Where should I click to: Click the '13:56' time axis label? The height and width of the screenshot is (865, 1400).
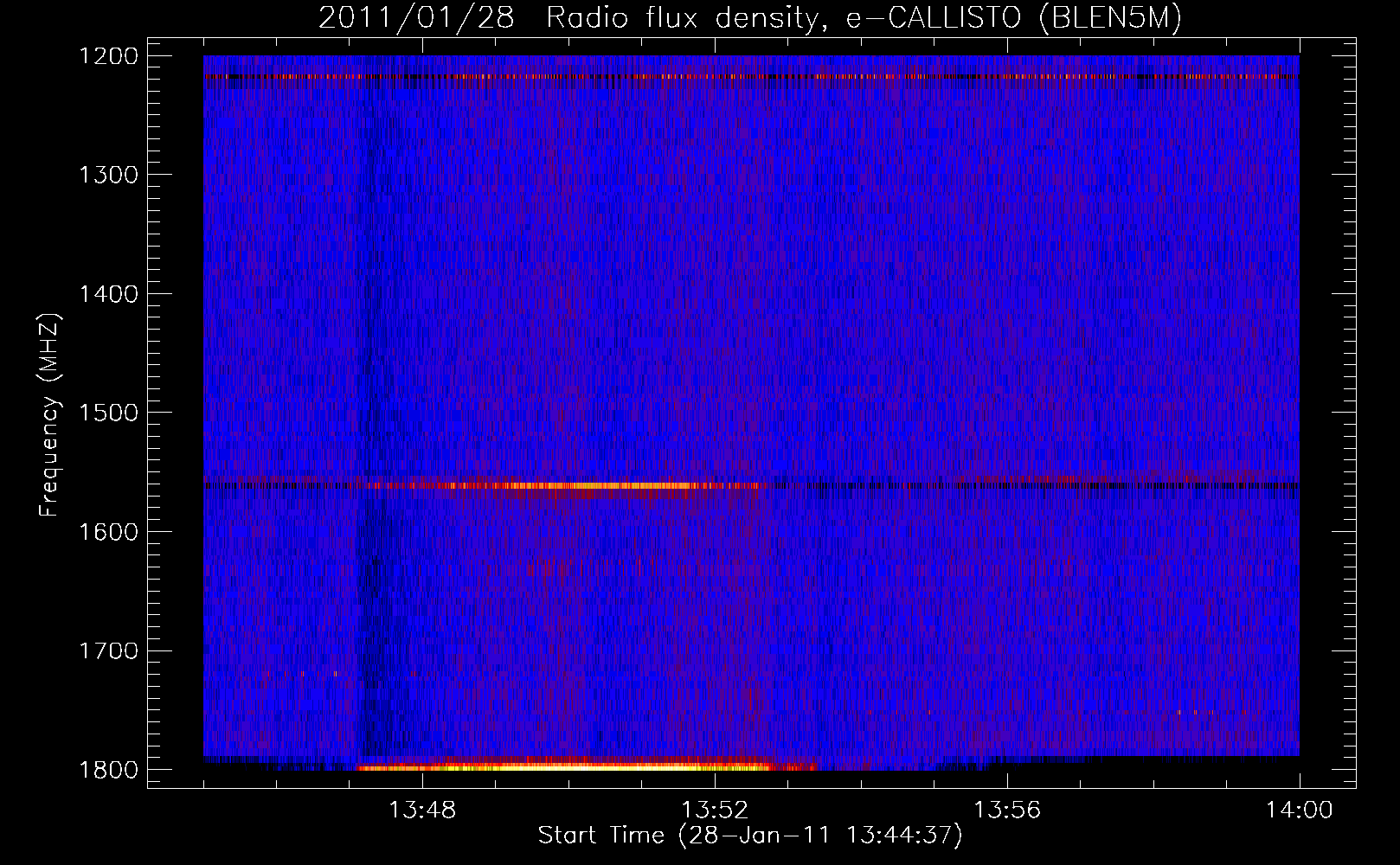coord(1007,811)
